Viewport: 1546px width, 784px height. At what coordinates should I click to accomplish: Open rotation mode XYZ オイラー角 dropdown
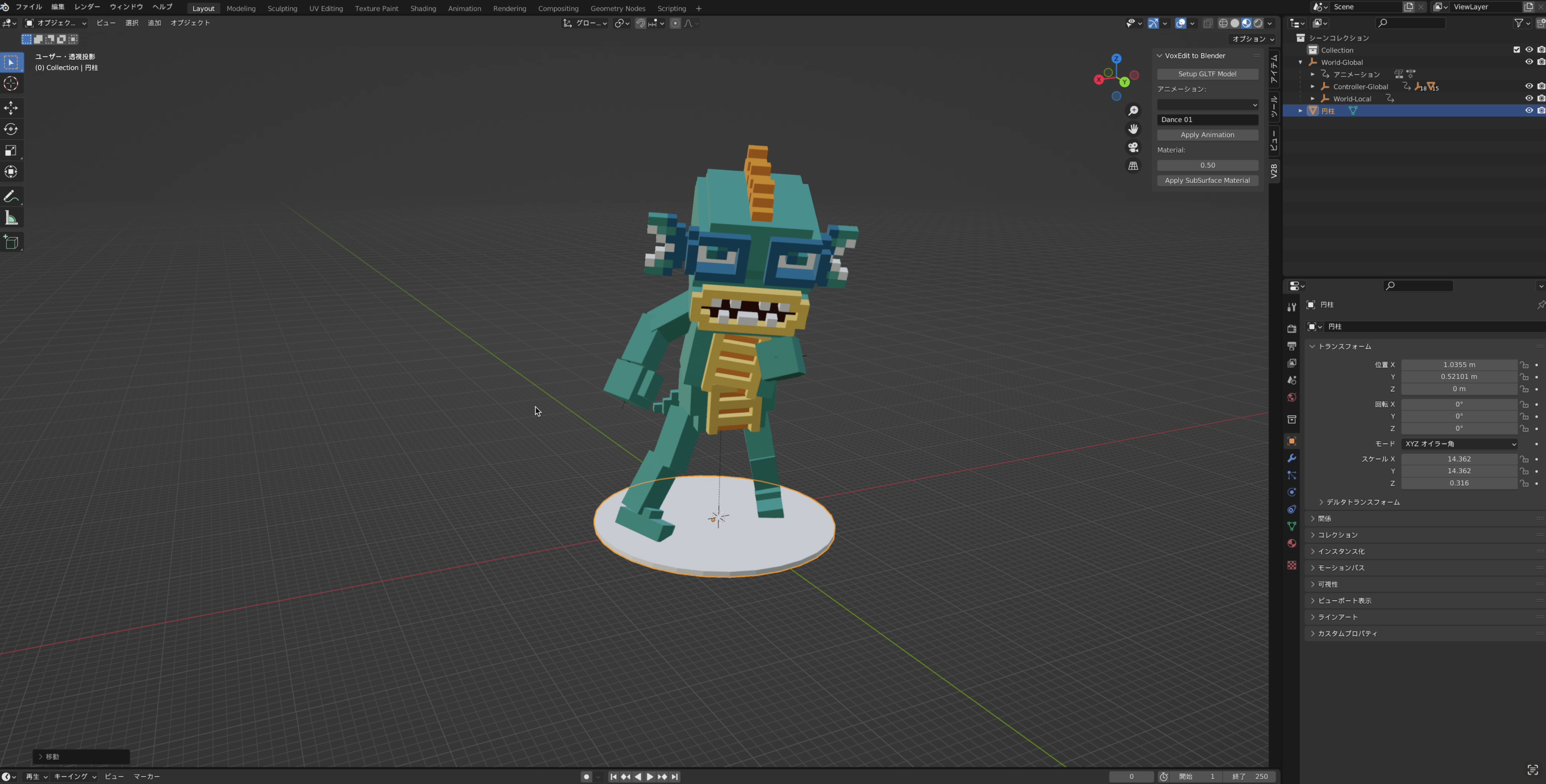pos(1458,444)
